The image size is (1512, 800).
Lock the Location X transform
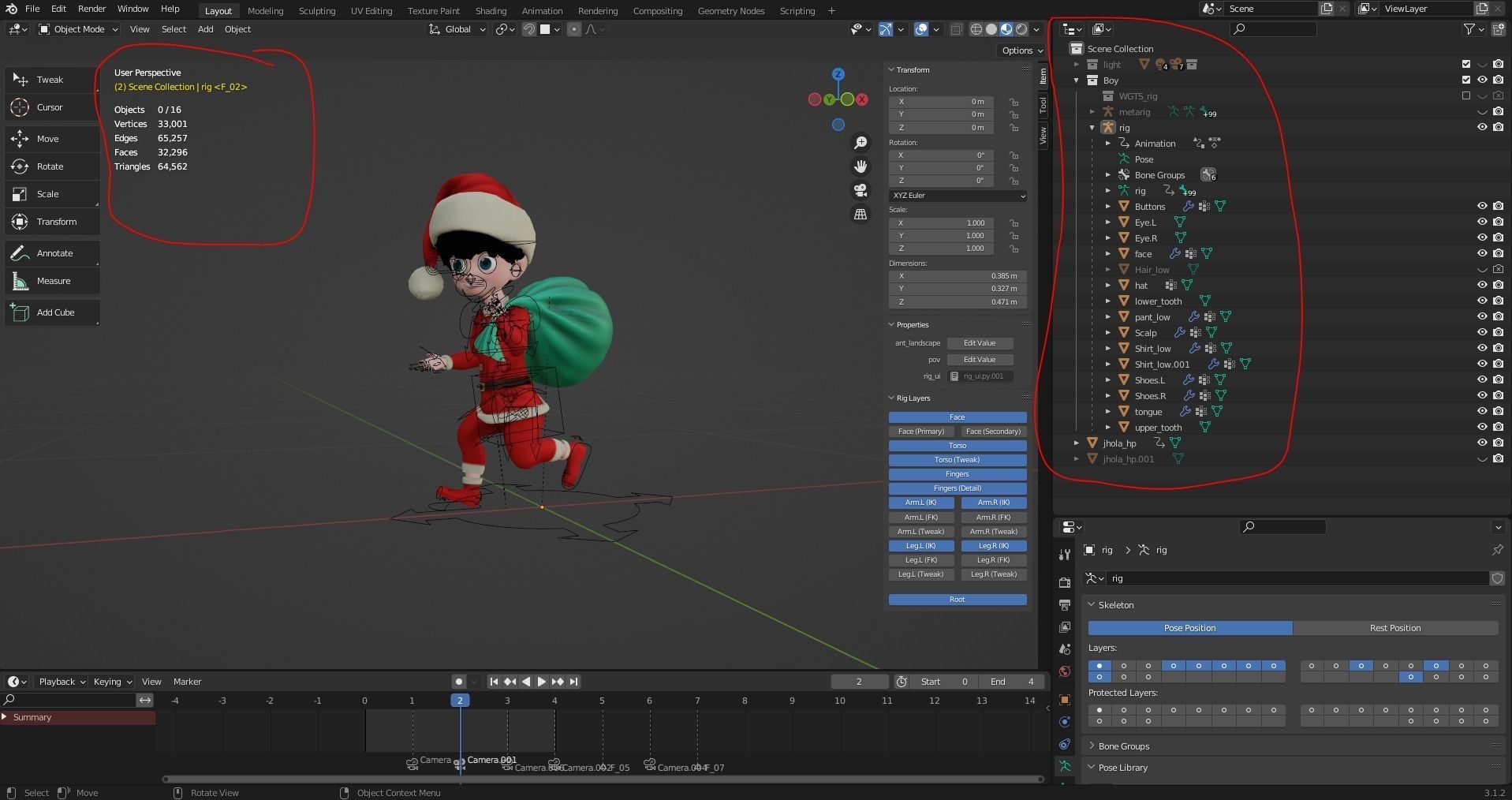tap(1014, 102)
